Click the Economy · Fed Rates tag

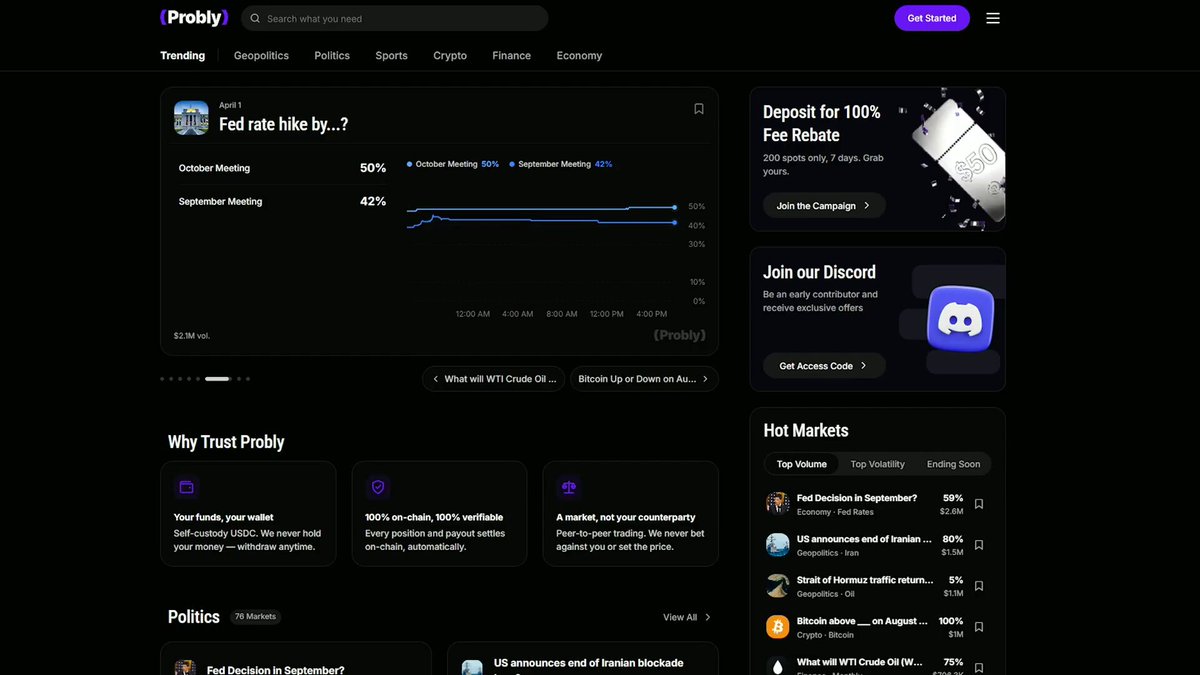(835, 512)
